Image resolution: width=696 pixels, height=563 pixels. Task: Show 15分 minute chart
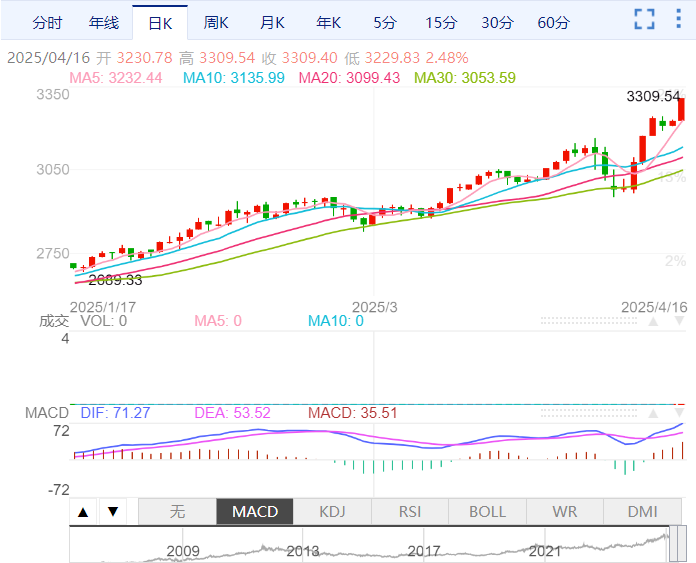441,23
